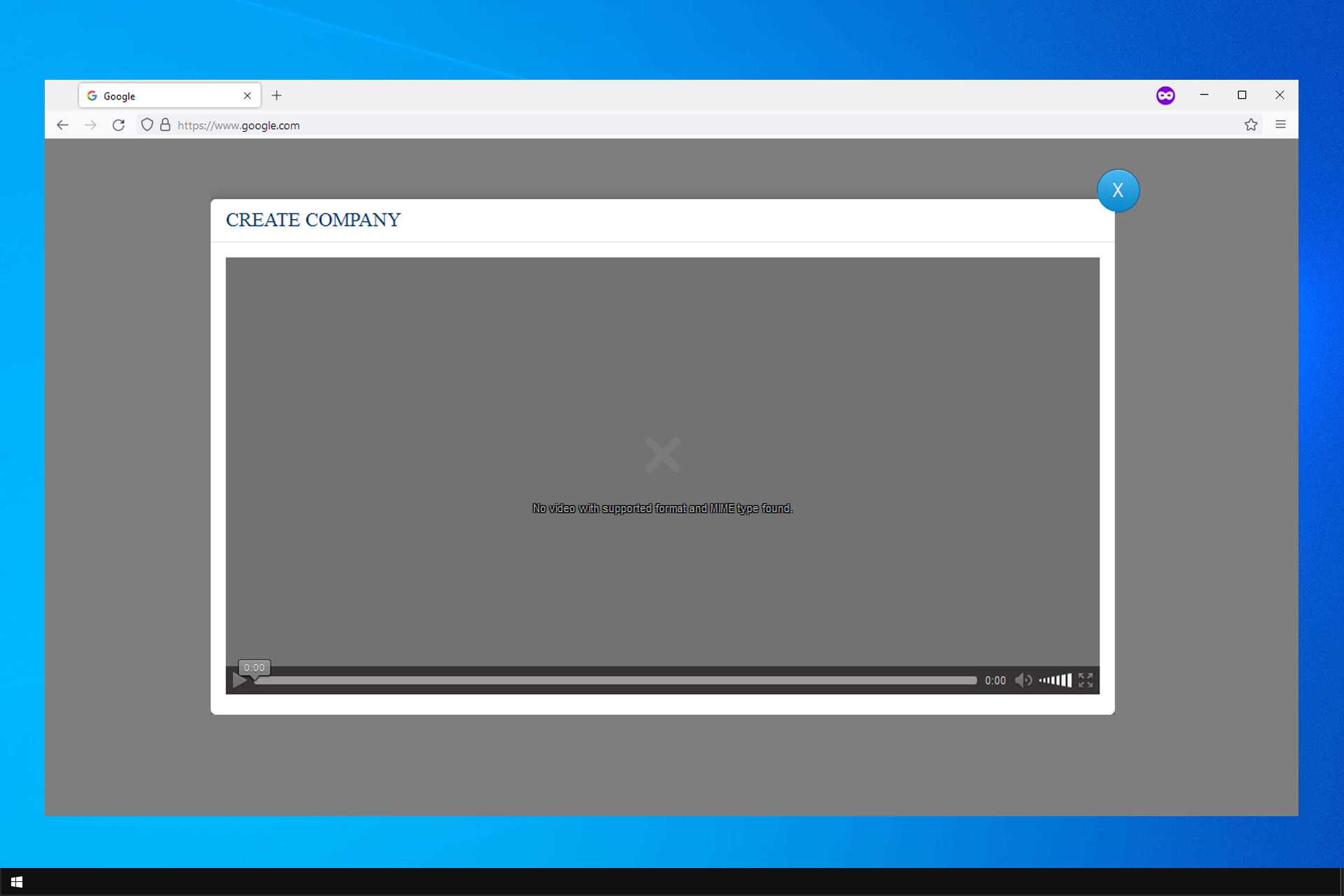The height and width of the screenshot is (896, 1344).
Task: Open the browser hamburger menu
Action: click(x=1280, y=125)
